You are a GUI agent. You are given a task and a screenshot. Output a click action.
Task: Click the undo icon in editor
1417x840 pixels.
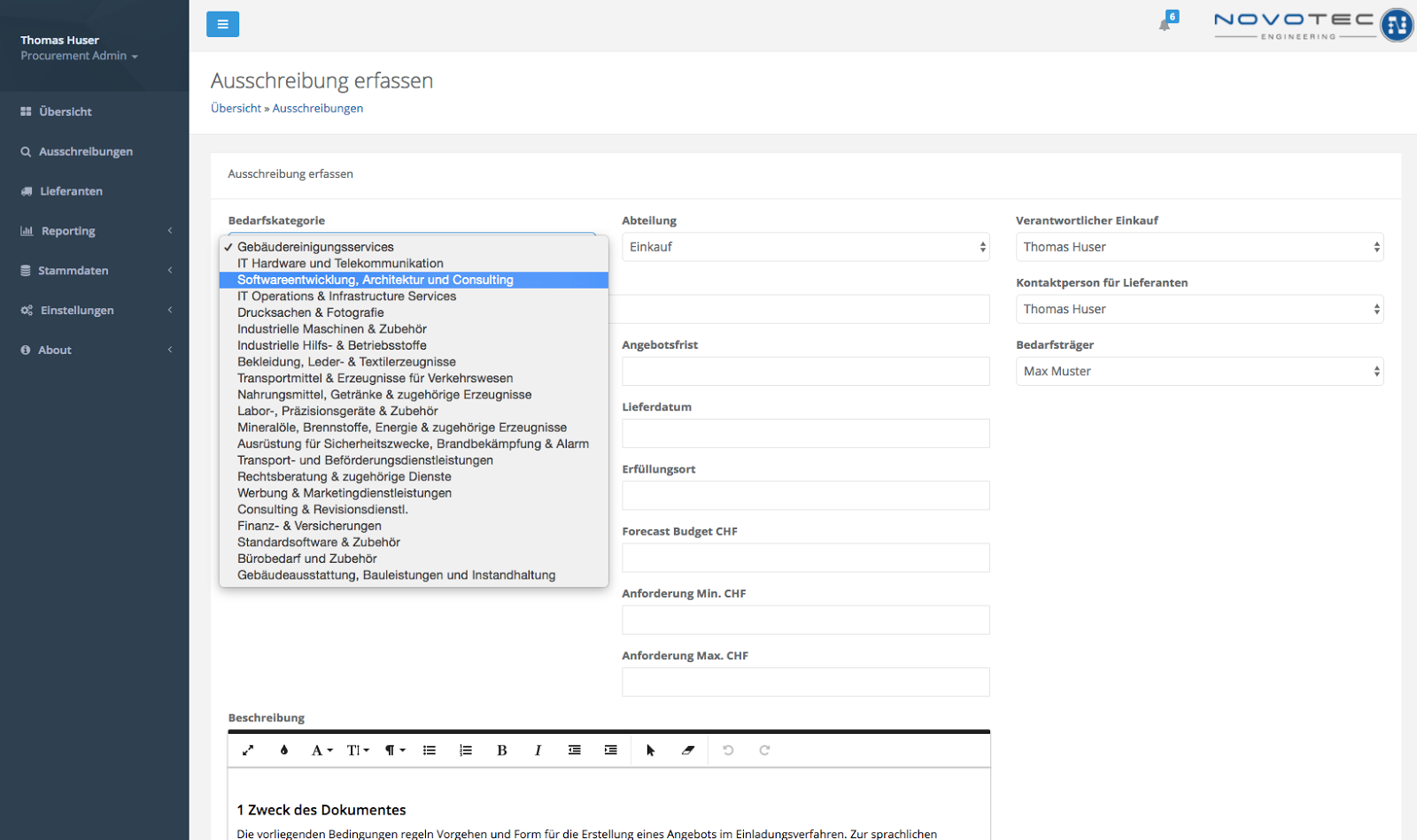(728, 750)
